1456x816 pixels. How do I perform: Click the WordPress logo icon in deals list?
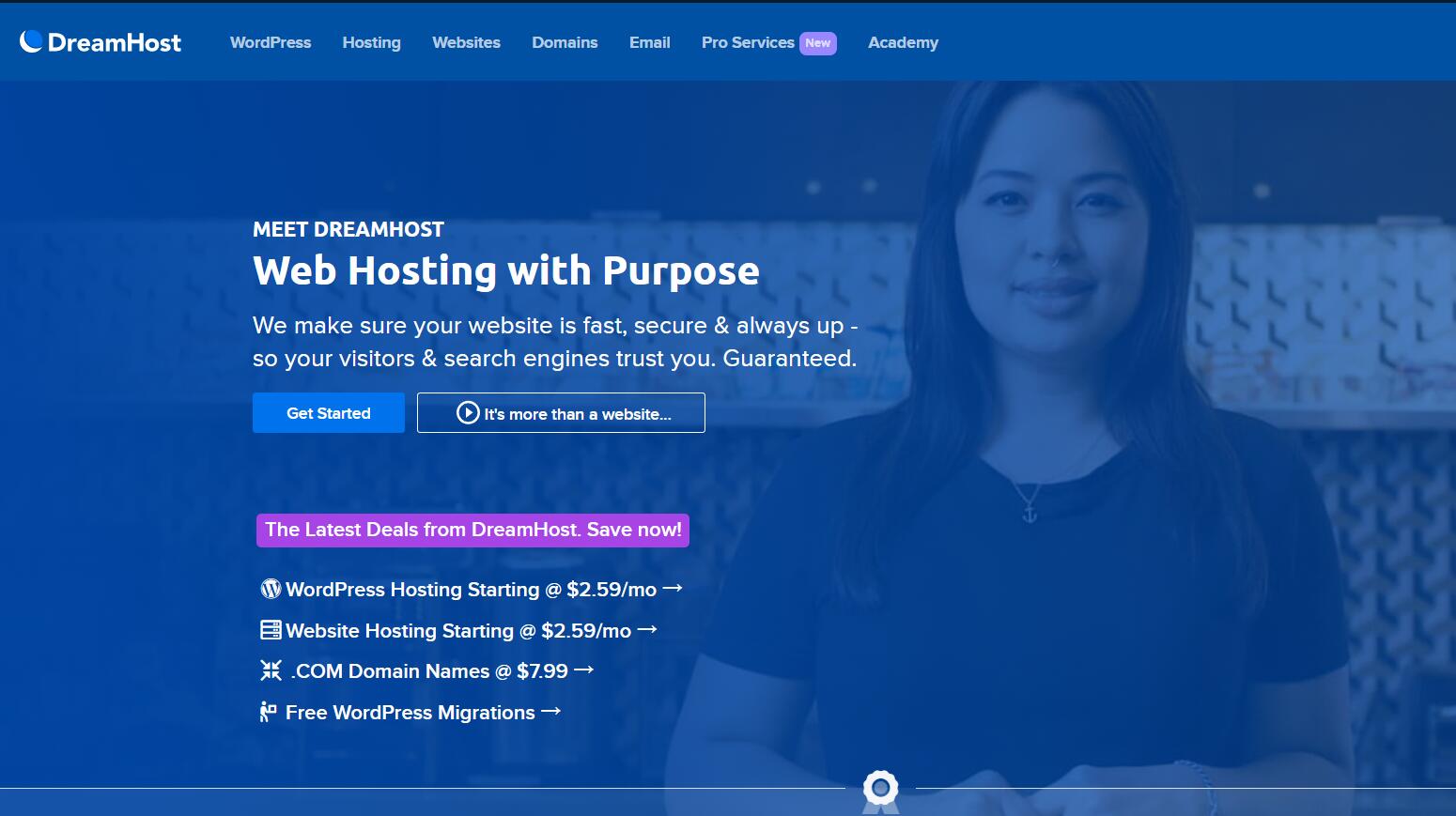(271, 589)
